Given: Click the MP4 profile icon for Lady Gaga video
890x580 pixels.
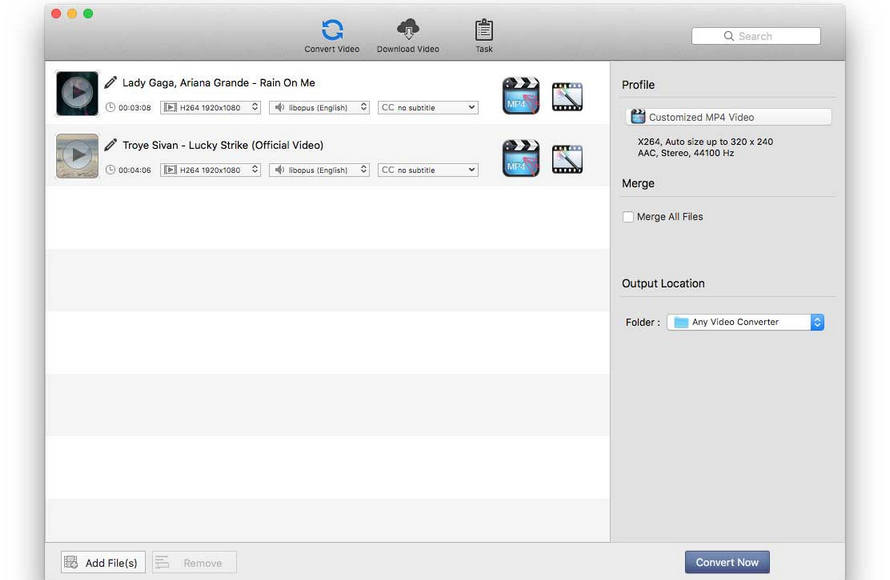Looking at the screenshot, I should [520, 95].
